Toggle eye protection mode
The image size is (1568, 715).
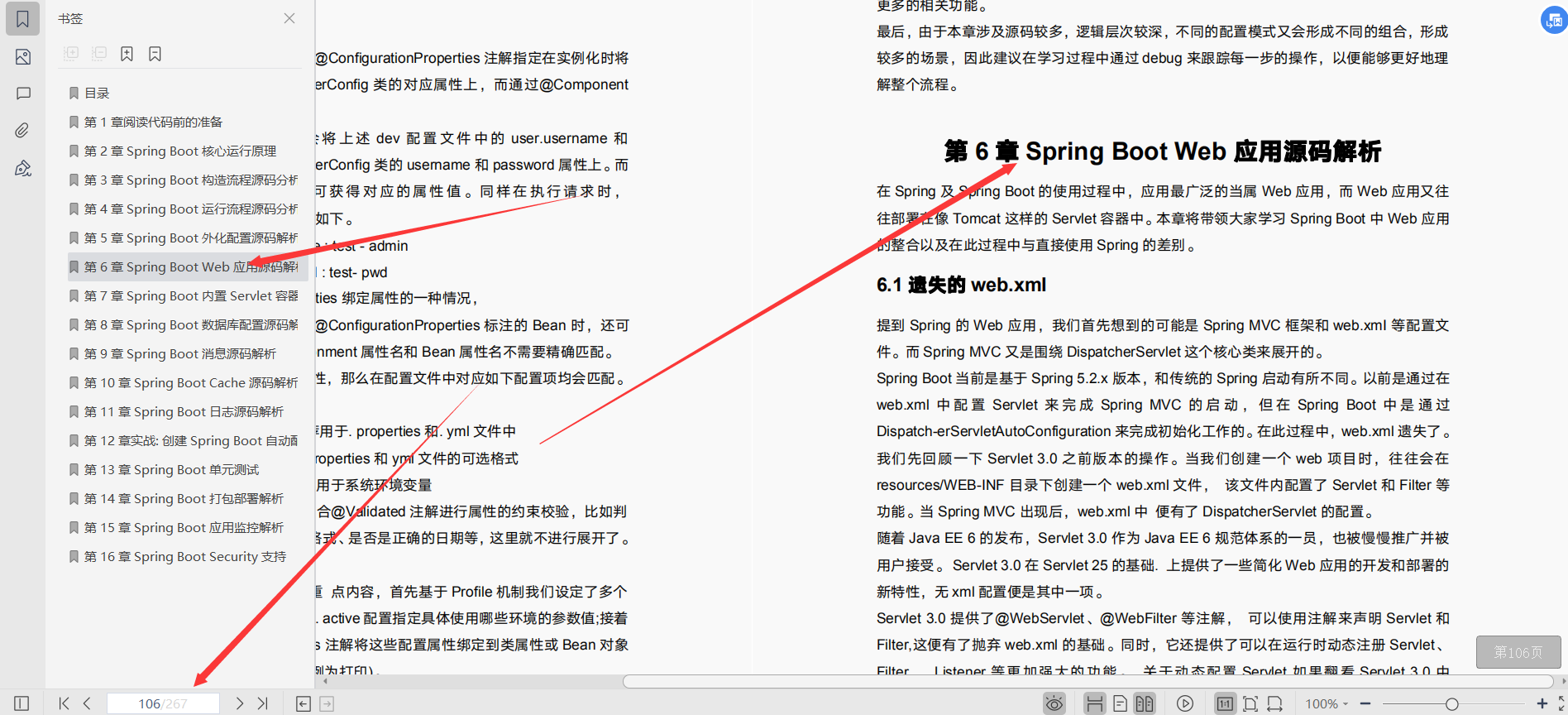[1054, 703]
